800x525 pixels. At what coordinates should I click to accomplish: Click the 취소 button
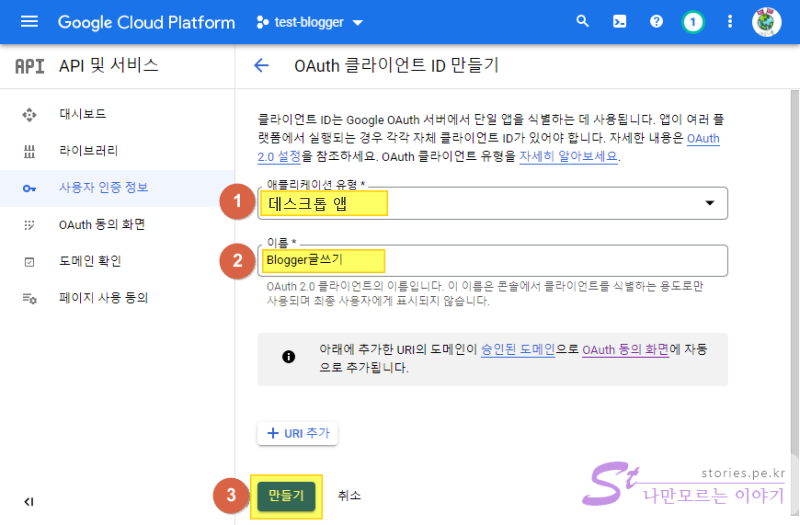(x=349, y=495)
